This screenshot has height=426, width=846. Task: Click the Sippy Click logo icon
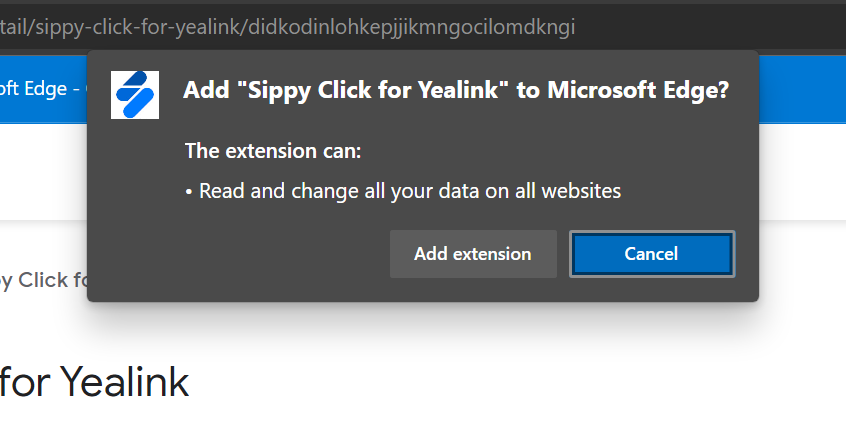coord(134,95)
